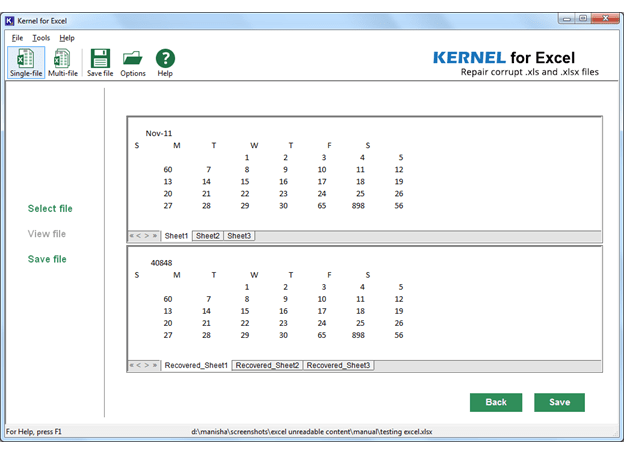This screenshot has width=624, height=454.
Task: Open the Options folder icon
Action: point(133,62)
